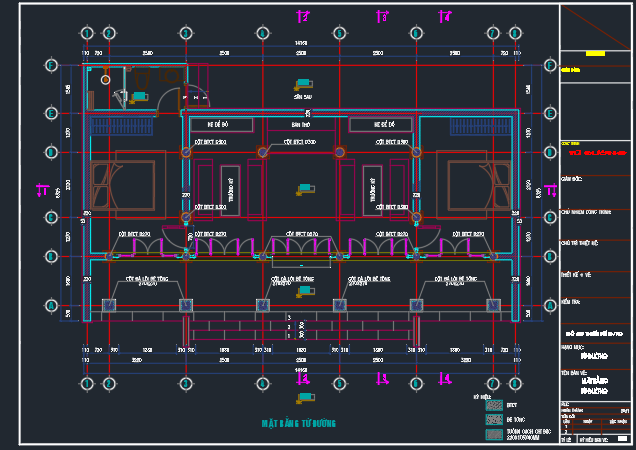Select the 'KÝ HIỆU:' legend heading
636x450 pixels.
(482, 396)
